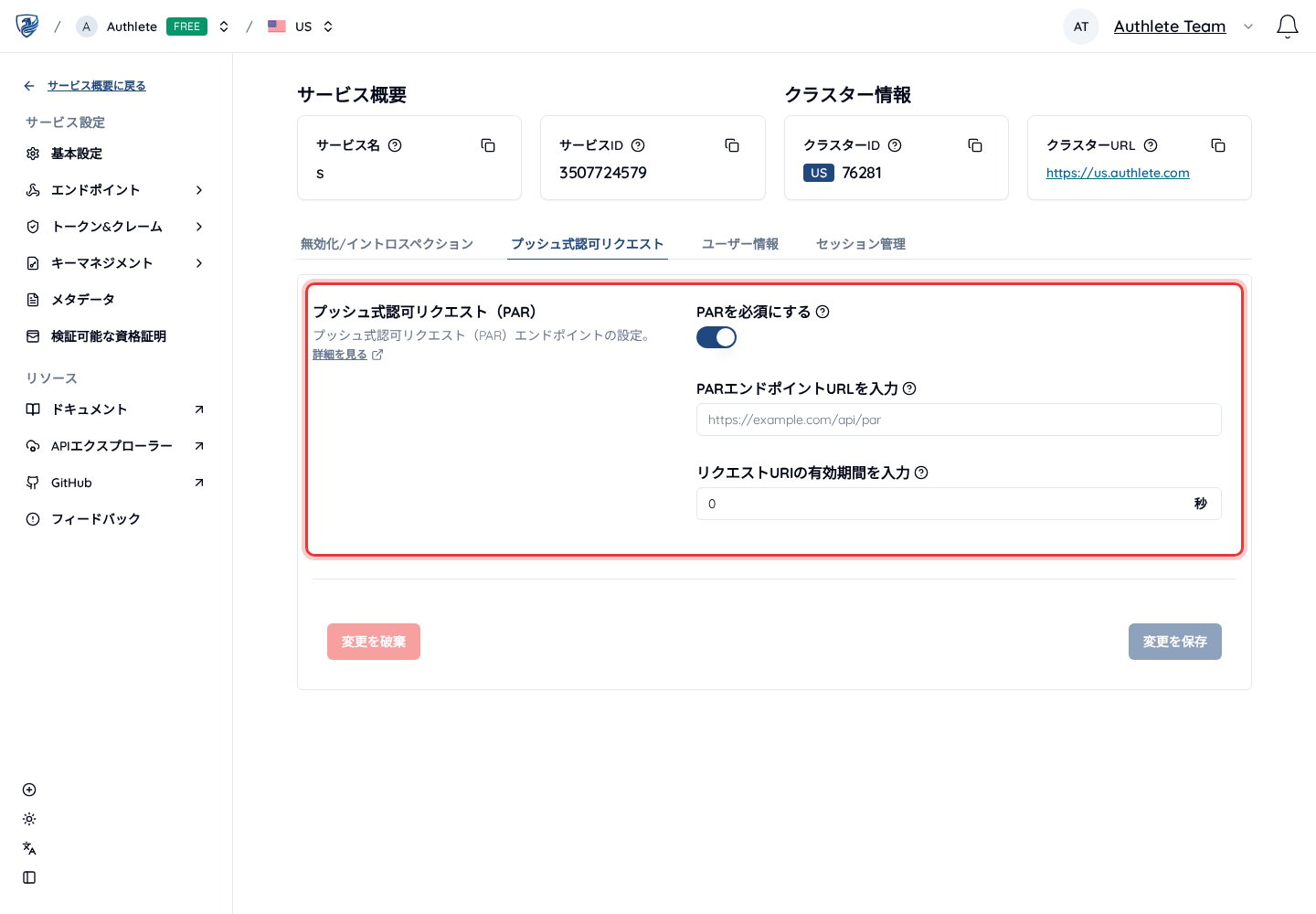
Task: Show help for PARエンドポイントURL
Action: 909,388
